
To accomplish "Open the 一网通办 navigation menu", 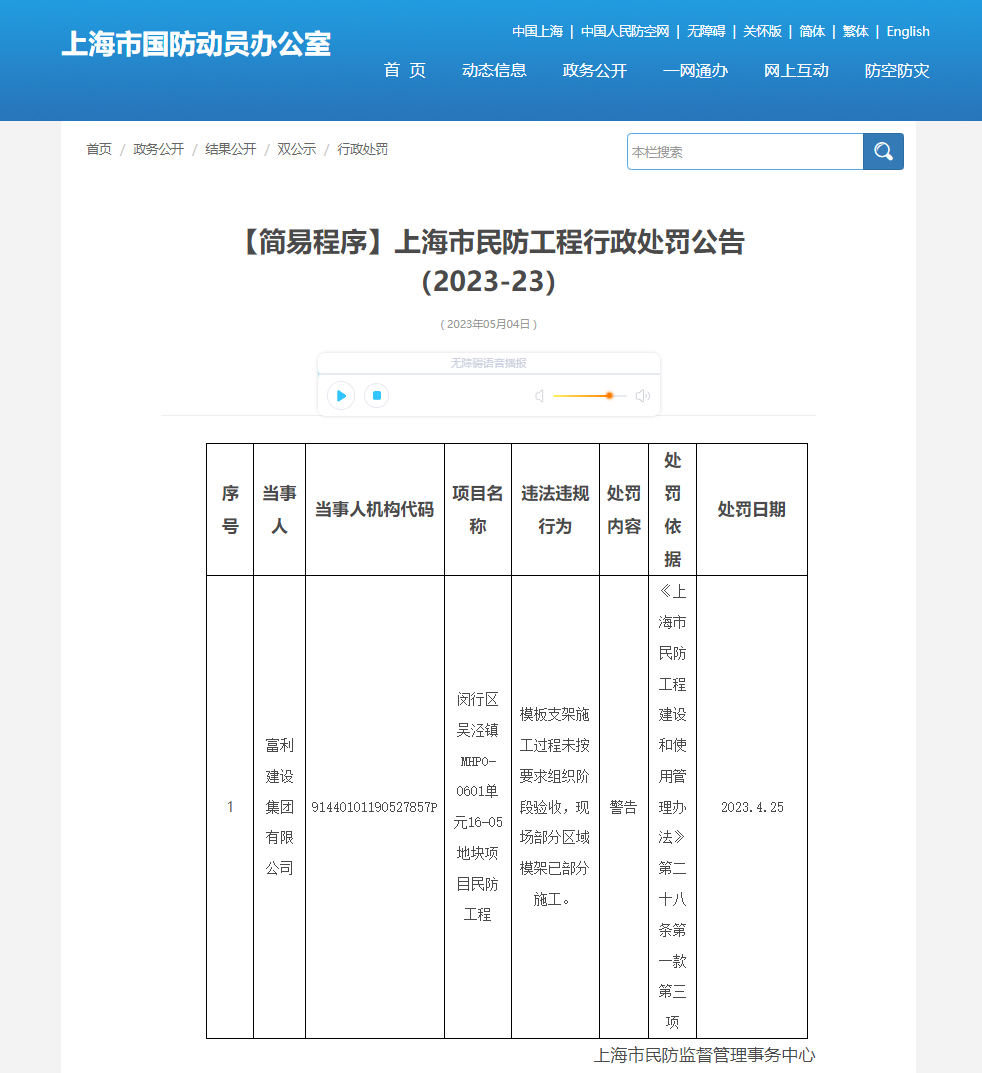I will [x=695, y=70].
